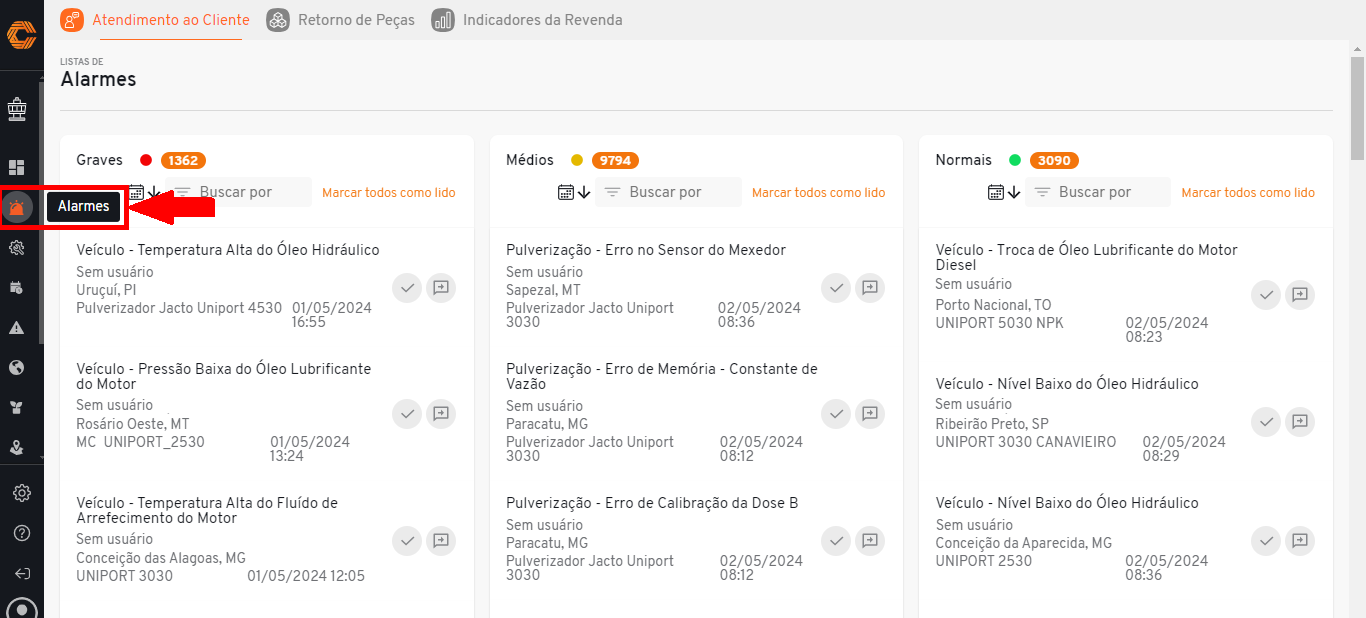Mark the Ribeirão Preto Nível Baixo alarm as read

[x=1266, y=423]
